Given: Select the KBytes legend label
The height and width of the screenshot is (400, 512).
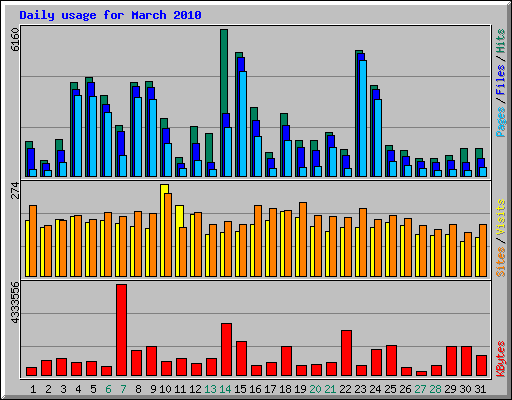Looking at the screenshot, I should tap(501, 359).
